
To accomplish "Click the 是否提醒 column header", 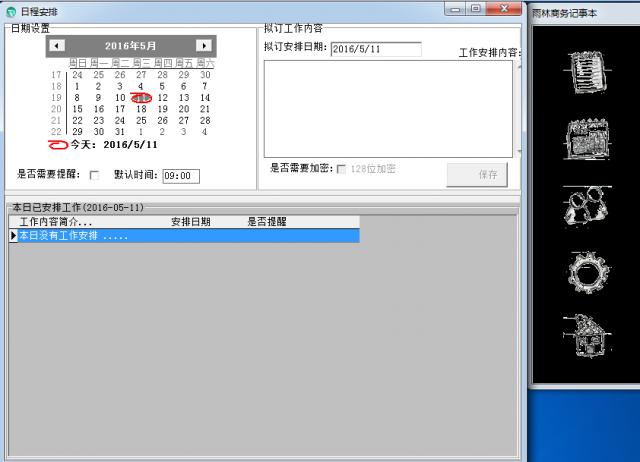I will tap(267, 222).
